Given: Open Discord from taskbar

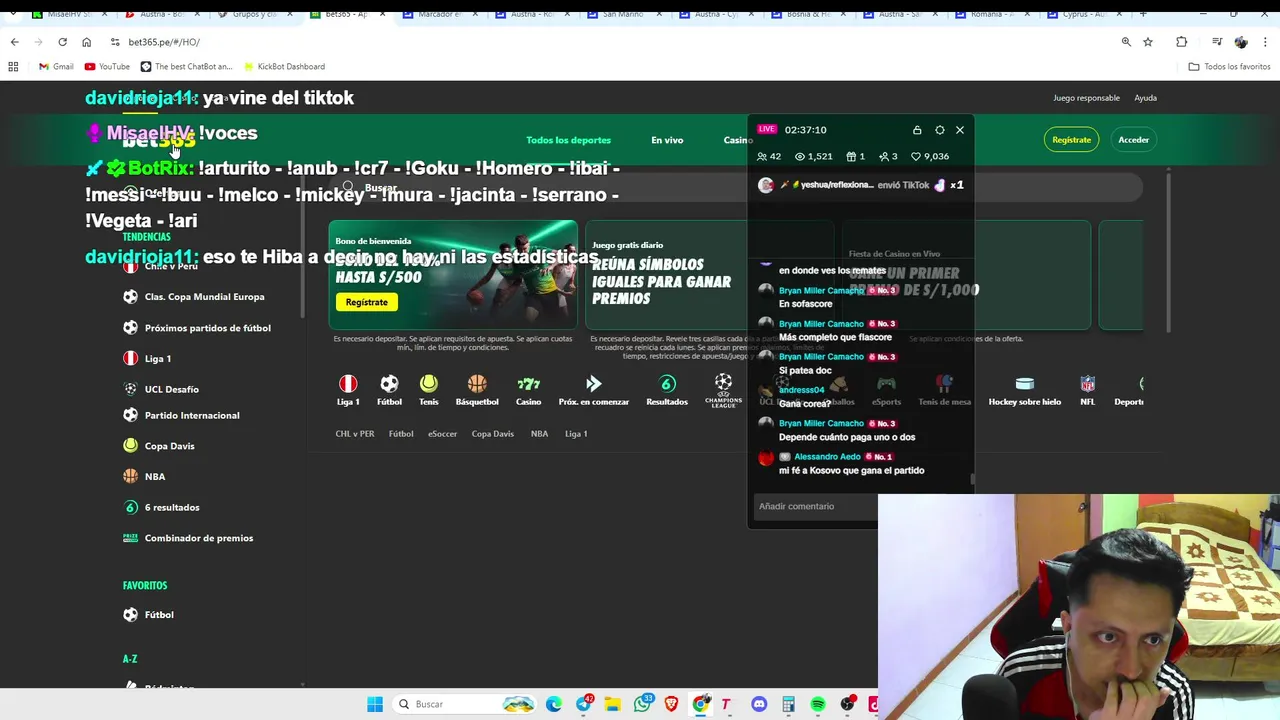Looking at the screenshot, I should 759,704.
